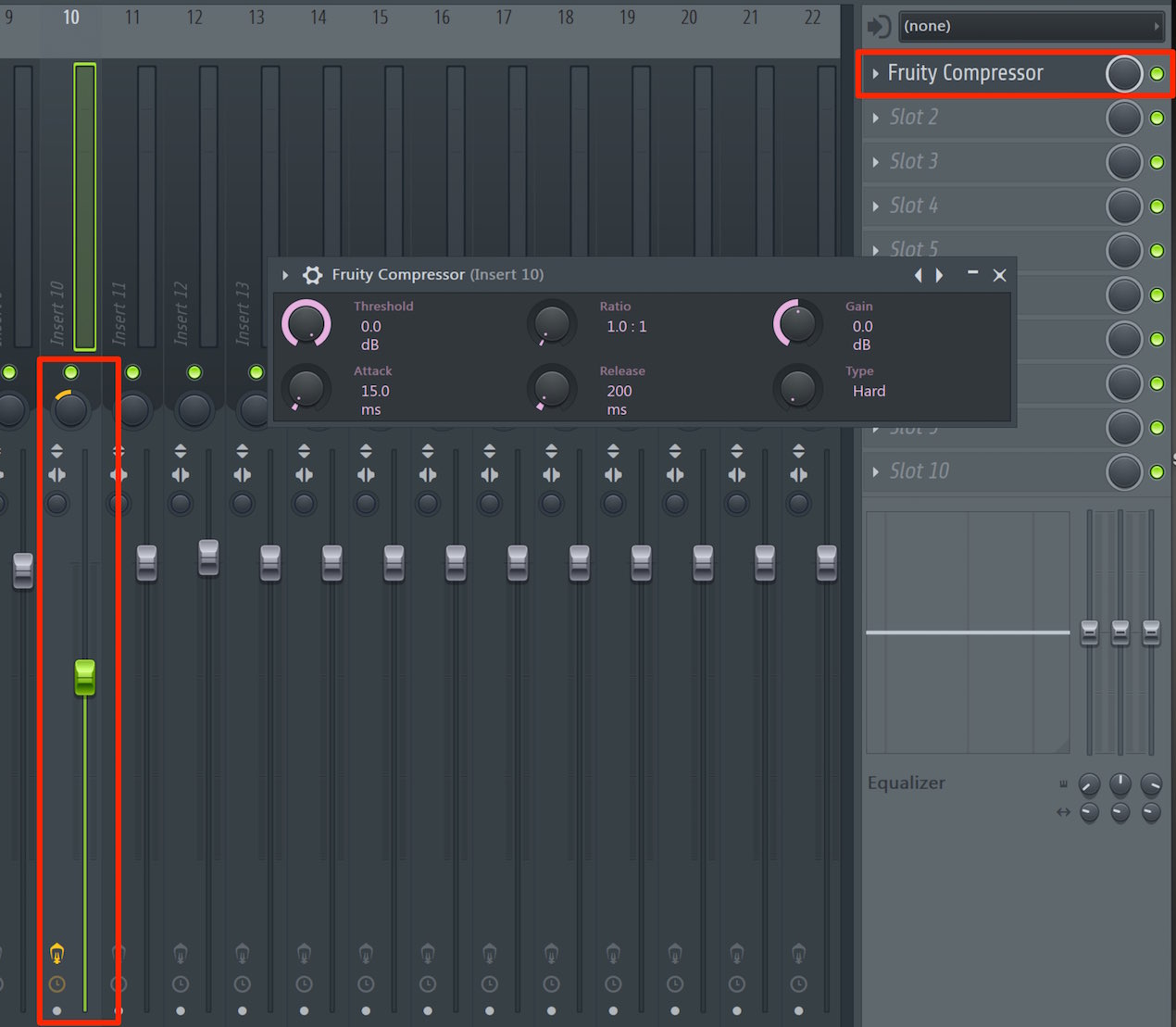
Task: Click the latency clock icon on track 18
Action: 551,984
